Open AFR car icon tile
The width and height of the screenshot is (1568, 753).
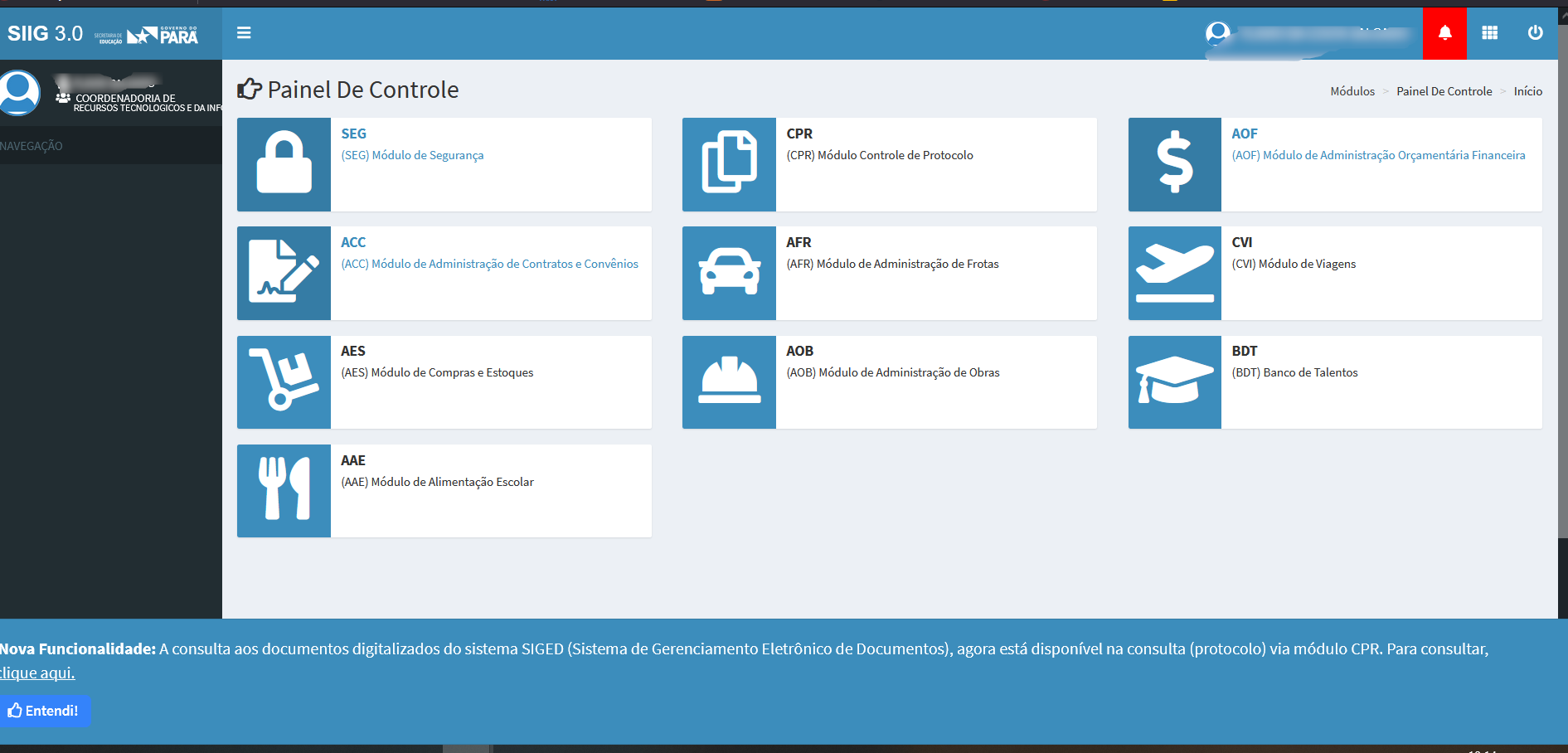pos(729,273)
